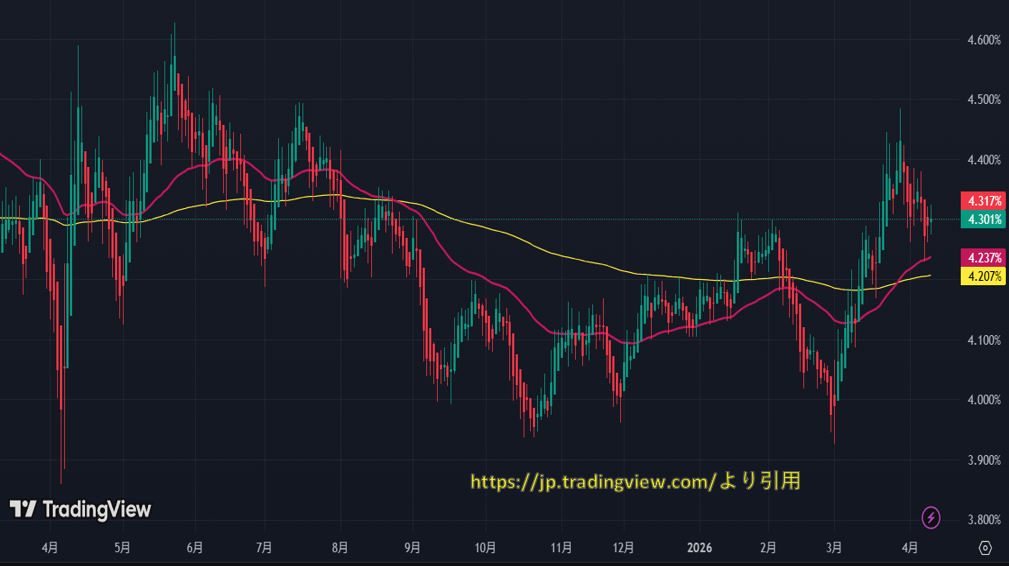Click the green 4.301% current price label
The width and height of the screenshot is (1009, 566).
point(982,219)
